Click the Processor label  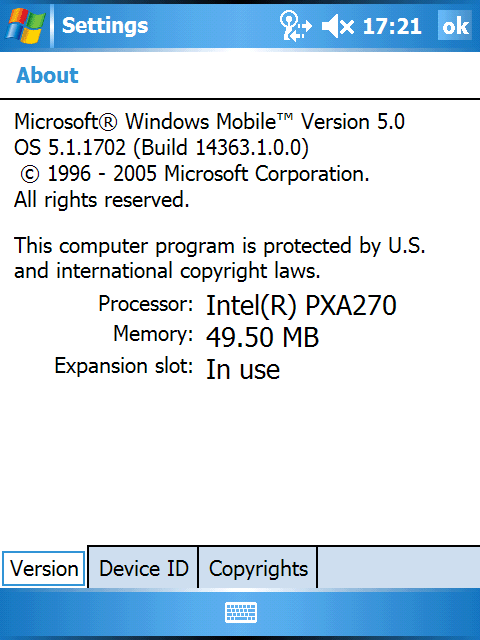point(146,304)
